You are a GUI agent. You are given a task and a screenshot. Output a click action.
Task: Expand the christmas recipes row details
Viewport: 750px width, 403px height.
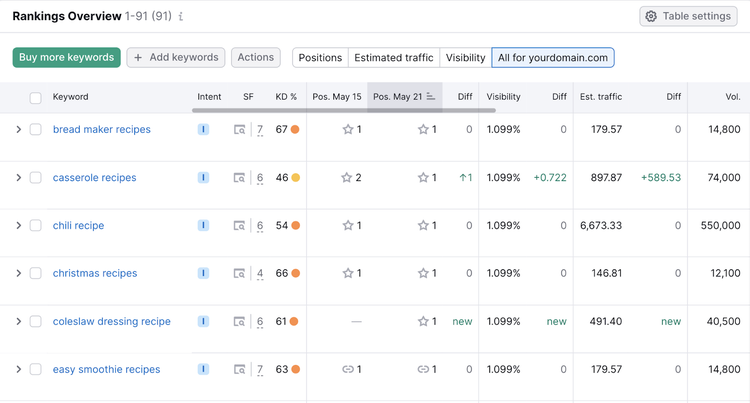[18, 273]
